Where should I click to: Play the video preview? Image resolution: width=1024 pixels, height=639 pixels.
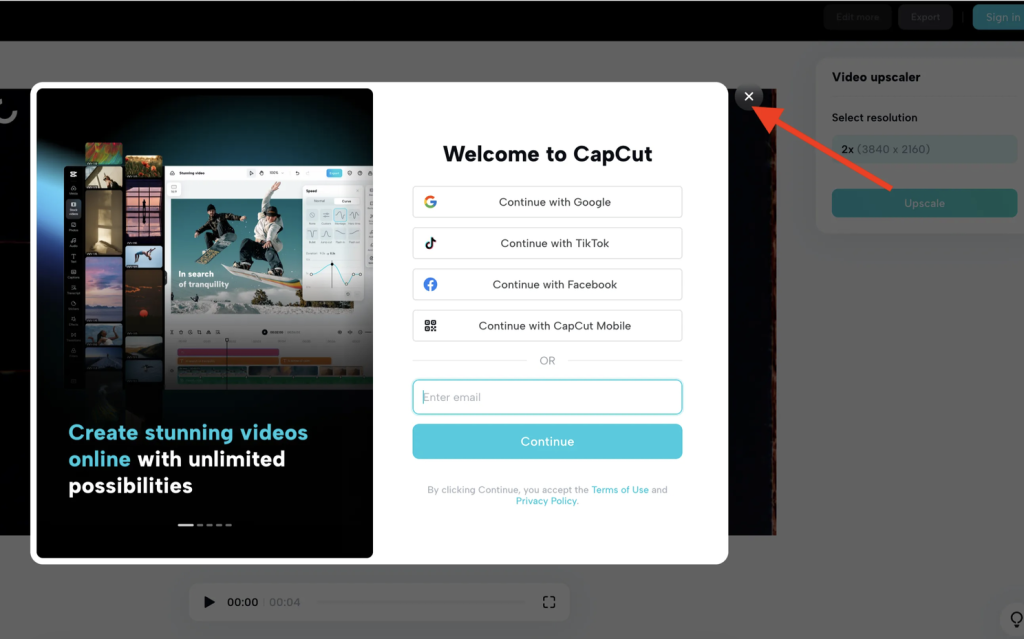(x=209, y=602)
